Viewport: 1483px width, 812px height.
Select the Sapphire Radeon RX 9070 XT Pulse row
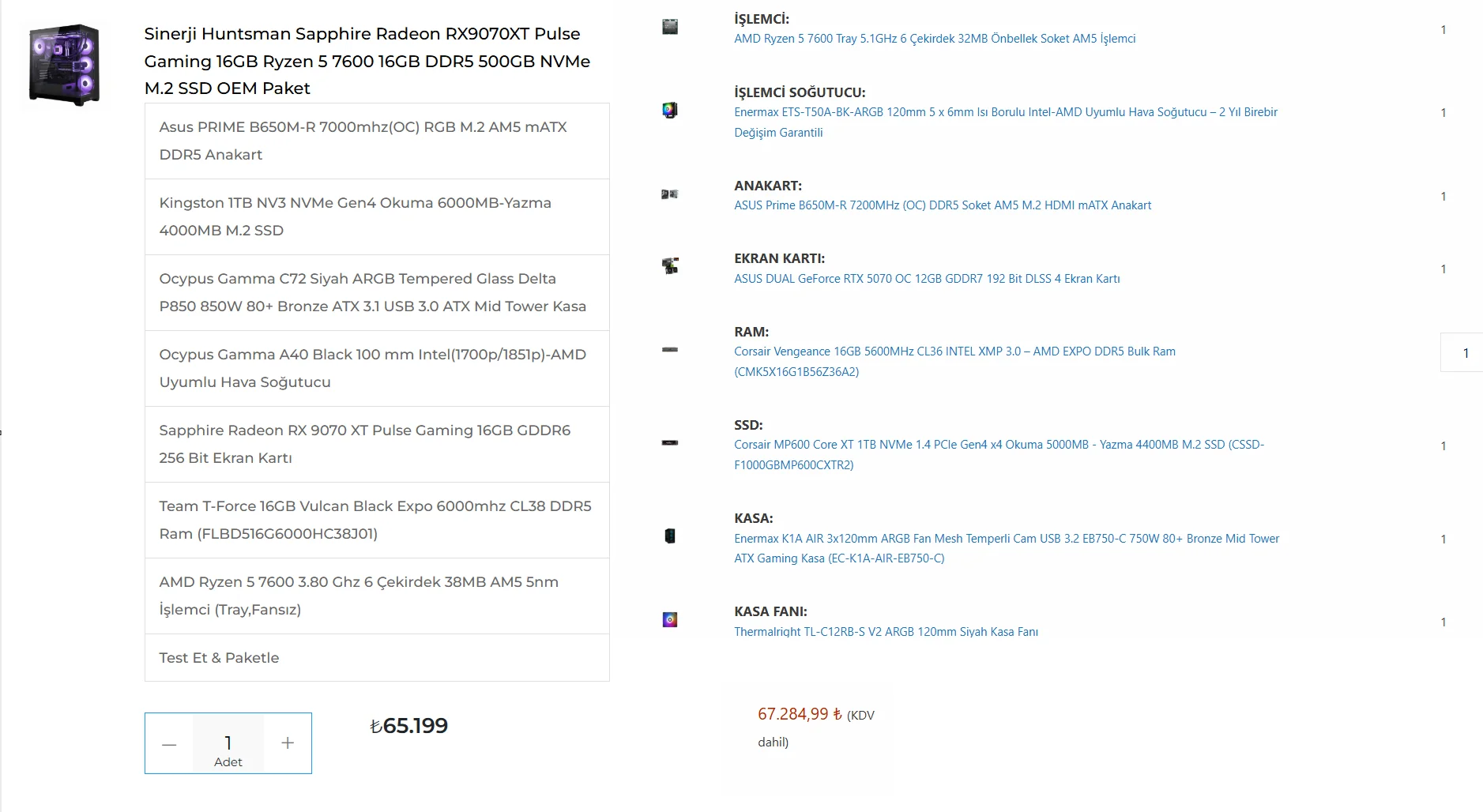[x=377, y=444]
